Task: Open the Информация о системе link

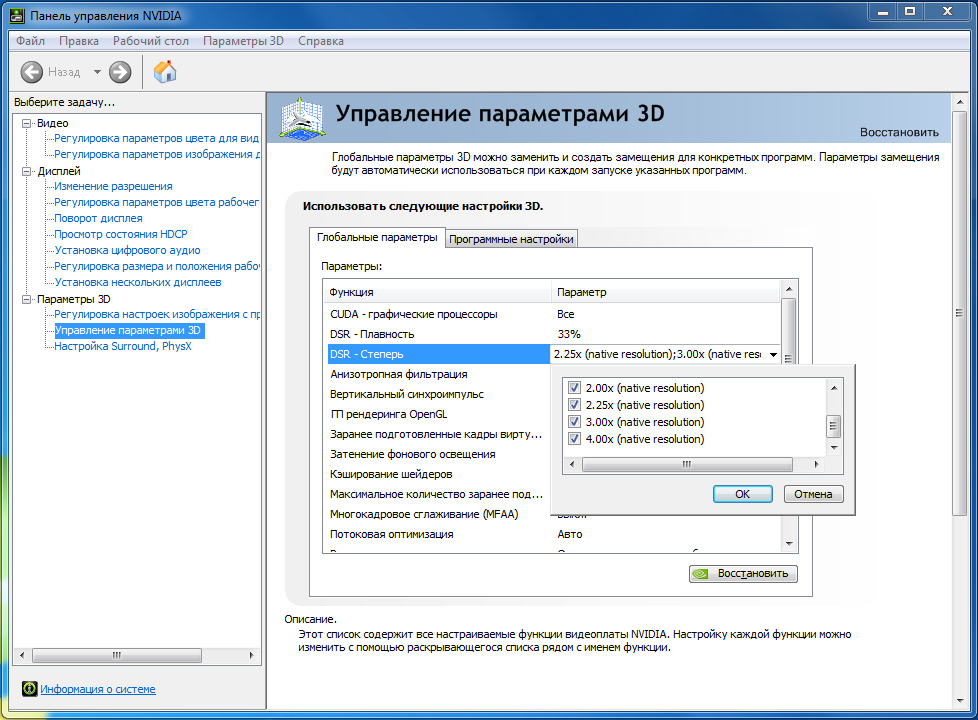Action: (x=98, y=689)
